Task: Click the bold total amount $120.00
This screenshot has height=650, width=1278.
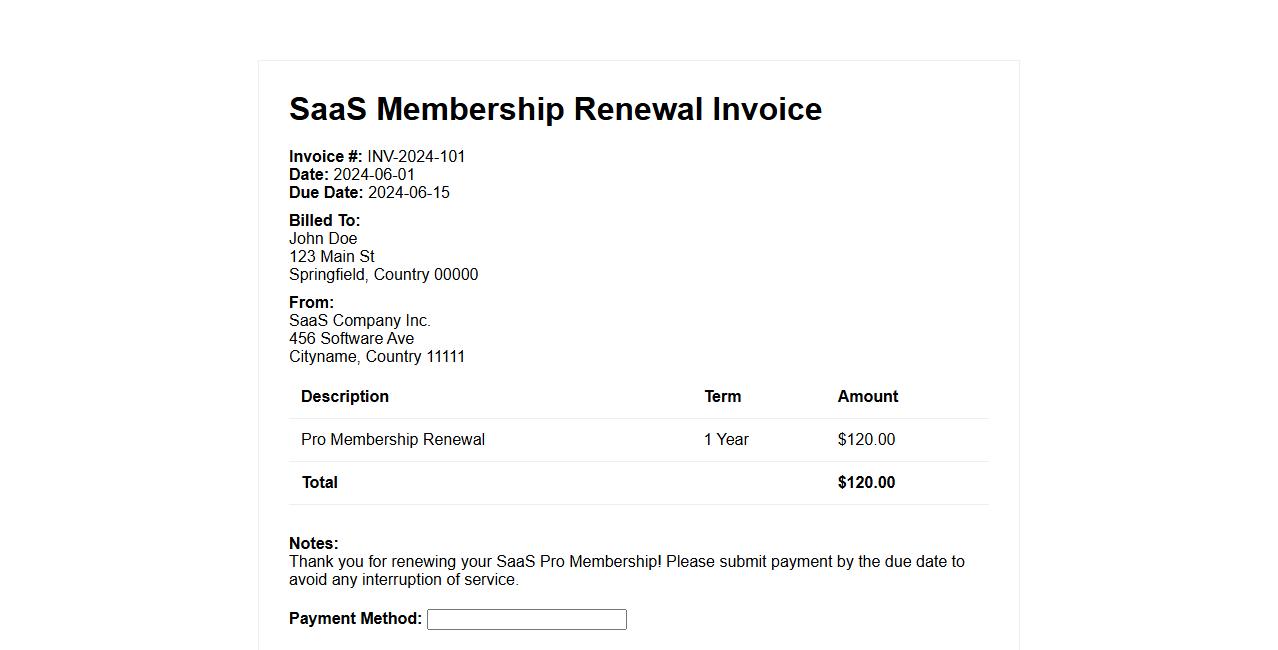Action: 866,482
